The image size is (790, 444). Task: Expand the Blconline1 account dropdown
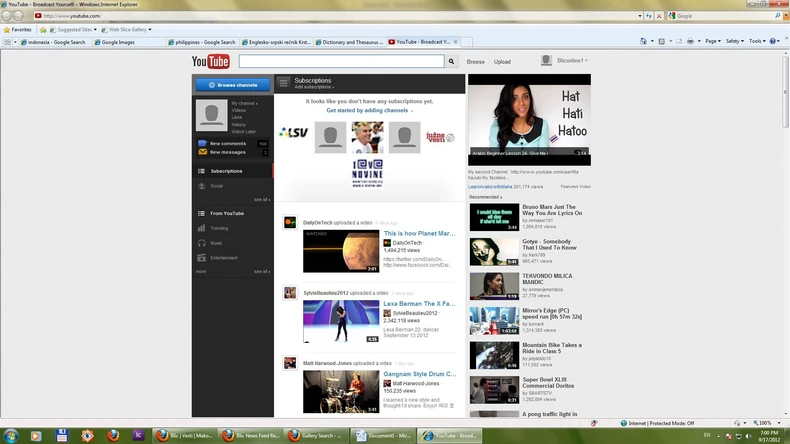[x=572, y=61]
